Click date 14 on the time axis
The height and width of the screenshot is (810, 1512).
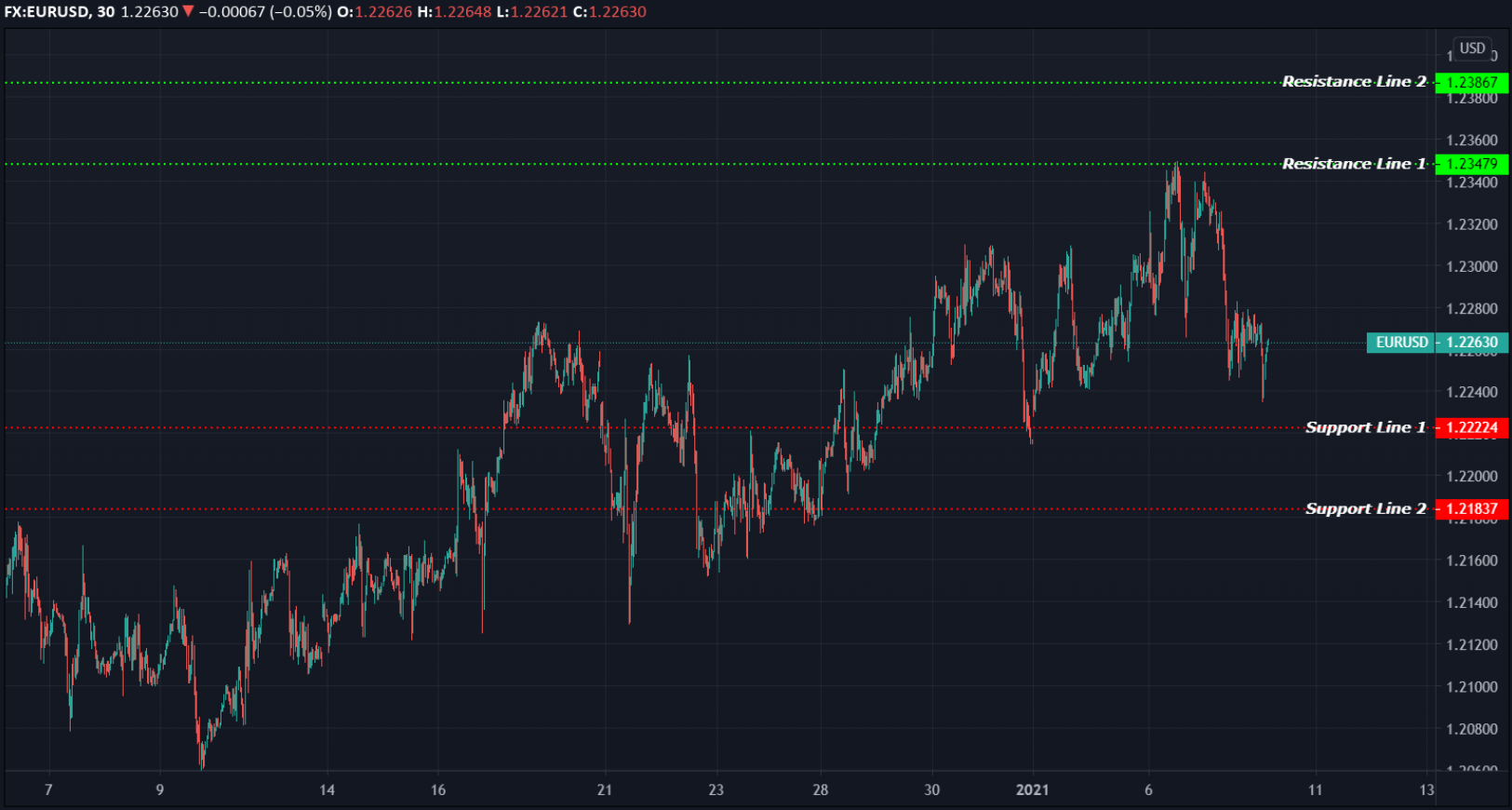click(327, 790)
